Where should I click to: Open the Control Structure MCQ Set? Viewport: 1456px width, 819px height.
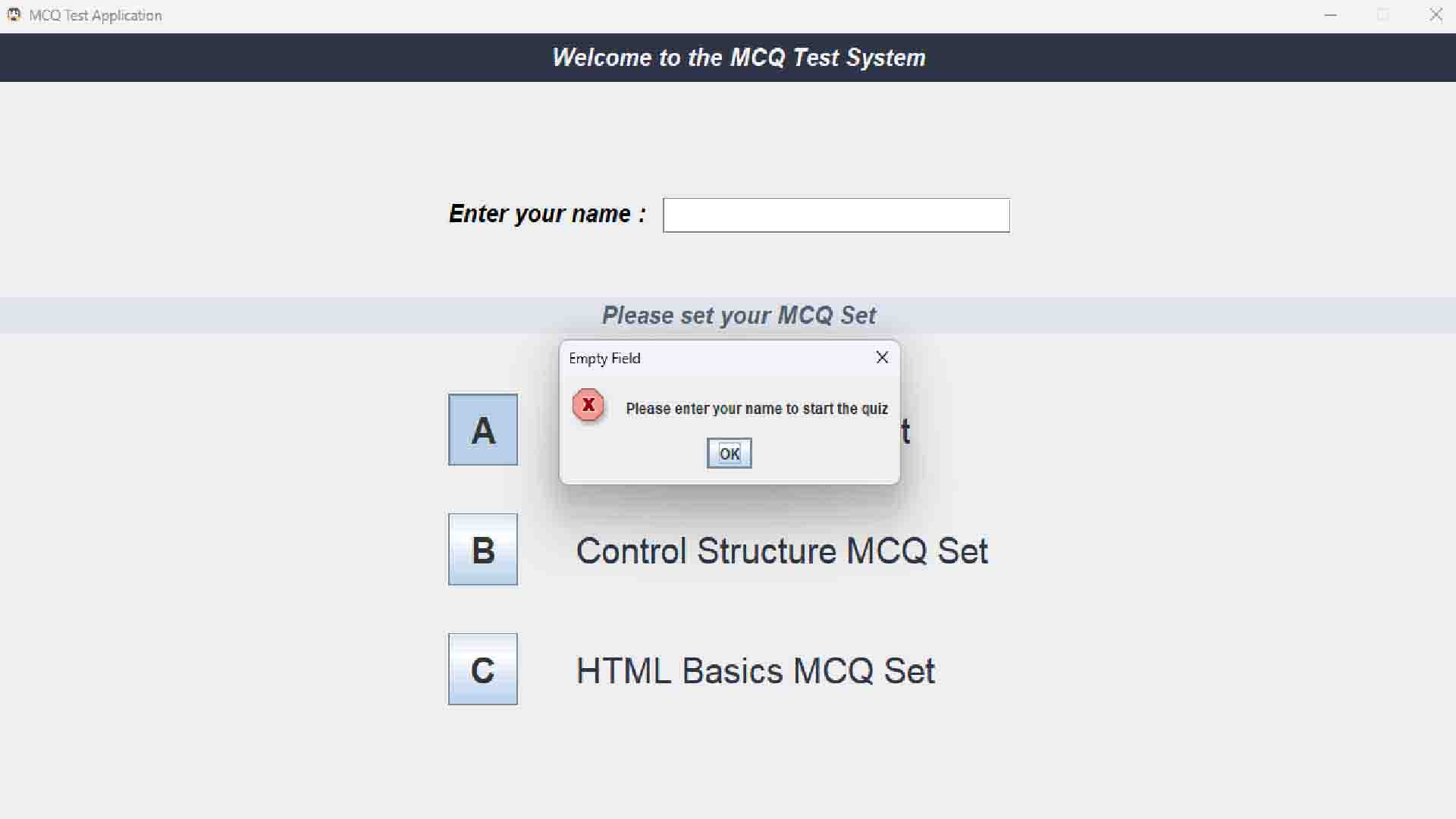[x=782, y=551]
